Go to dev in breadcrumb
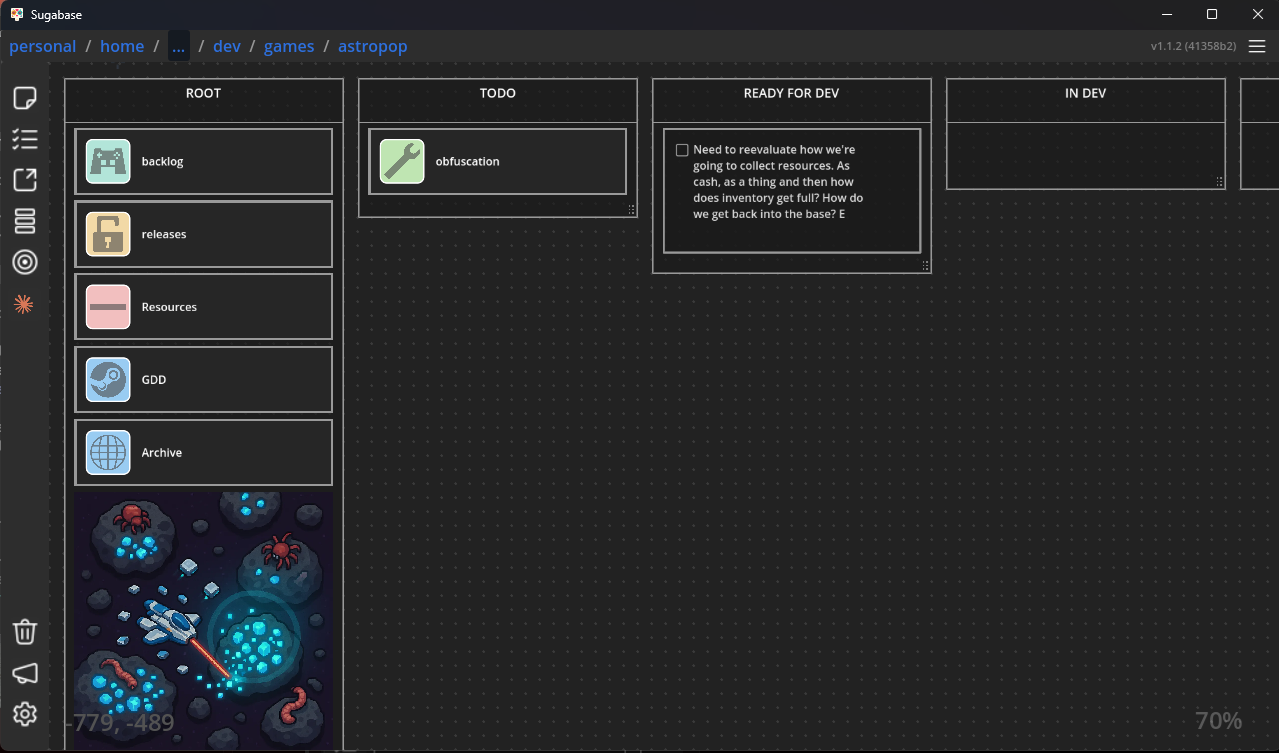The image size is (1279, 753). pyautogui.click(x=227, y=46)
